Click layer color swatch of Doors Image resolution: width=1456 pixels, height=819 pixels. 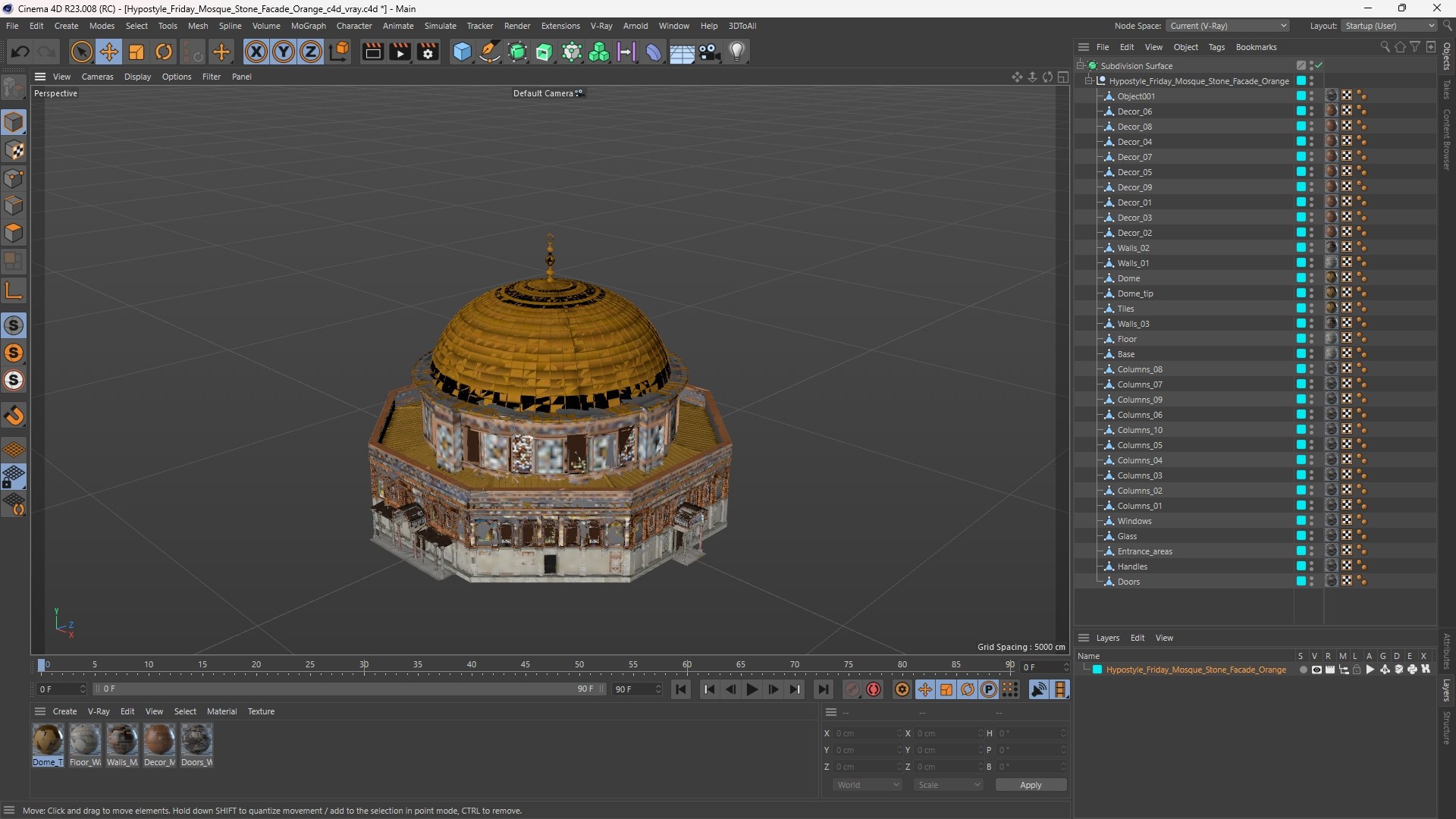(1301, 581)
